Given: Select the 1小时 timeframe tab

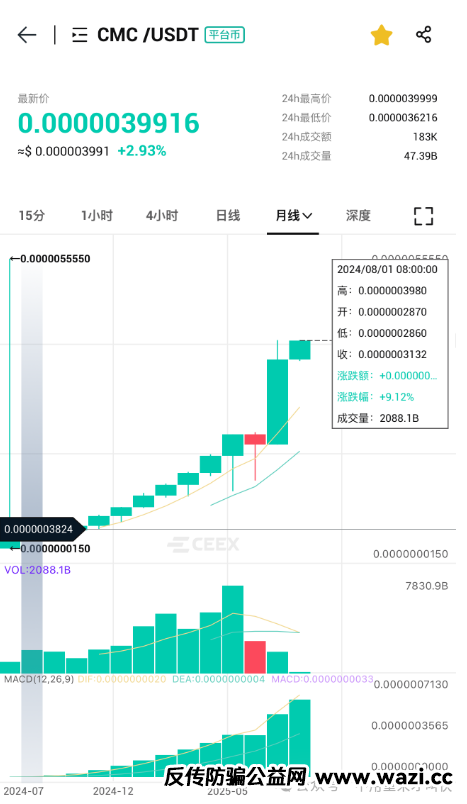Looking at the screenshot, I should (97, 215).
